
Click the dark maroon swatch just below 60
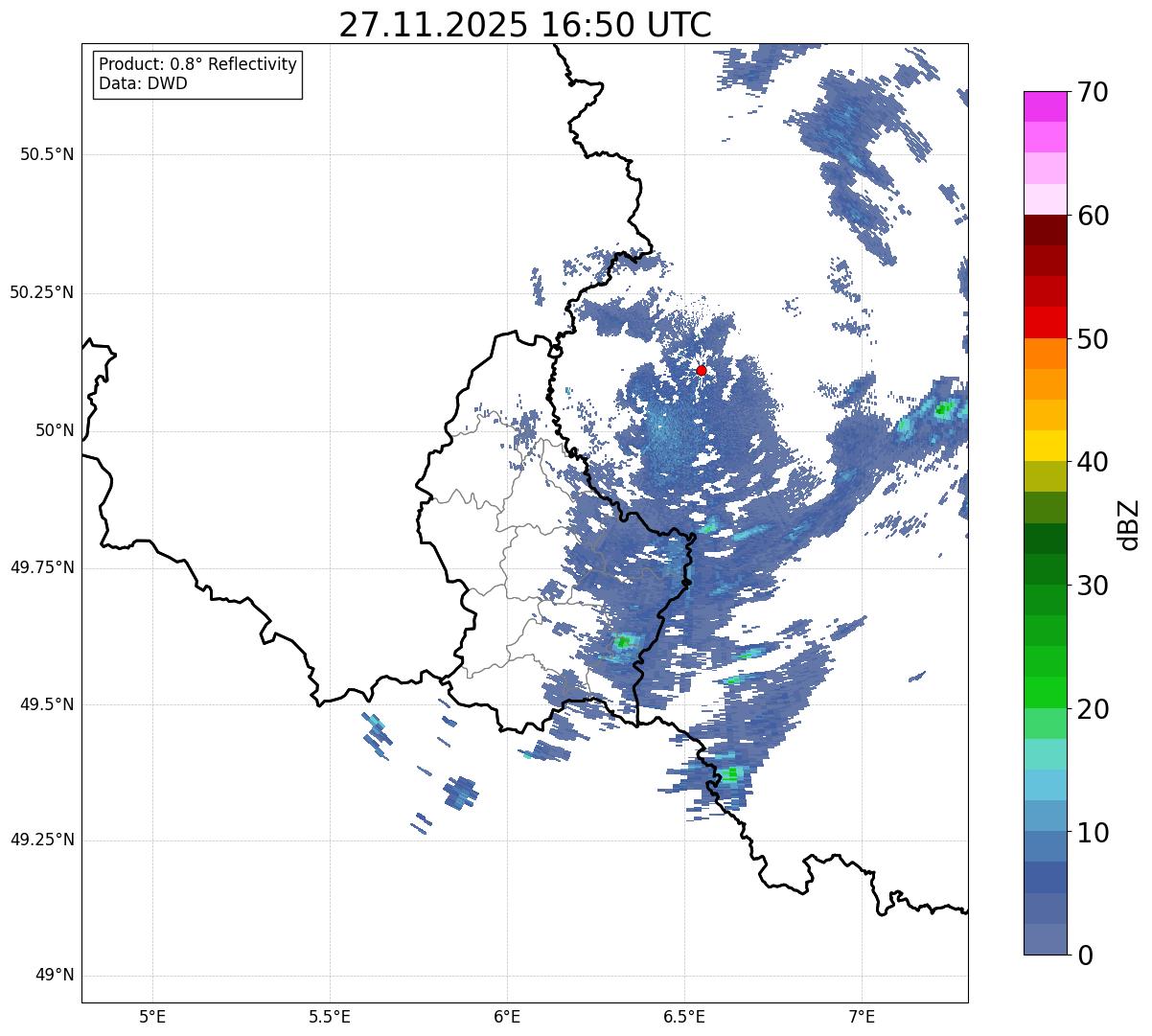point(1045,230)
